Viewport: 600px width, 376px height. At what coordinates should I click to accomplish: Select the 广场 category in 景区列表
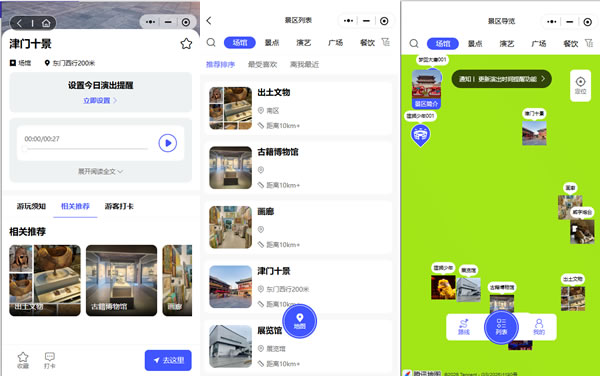(335, 42)
